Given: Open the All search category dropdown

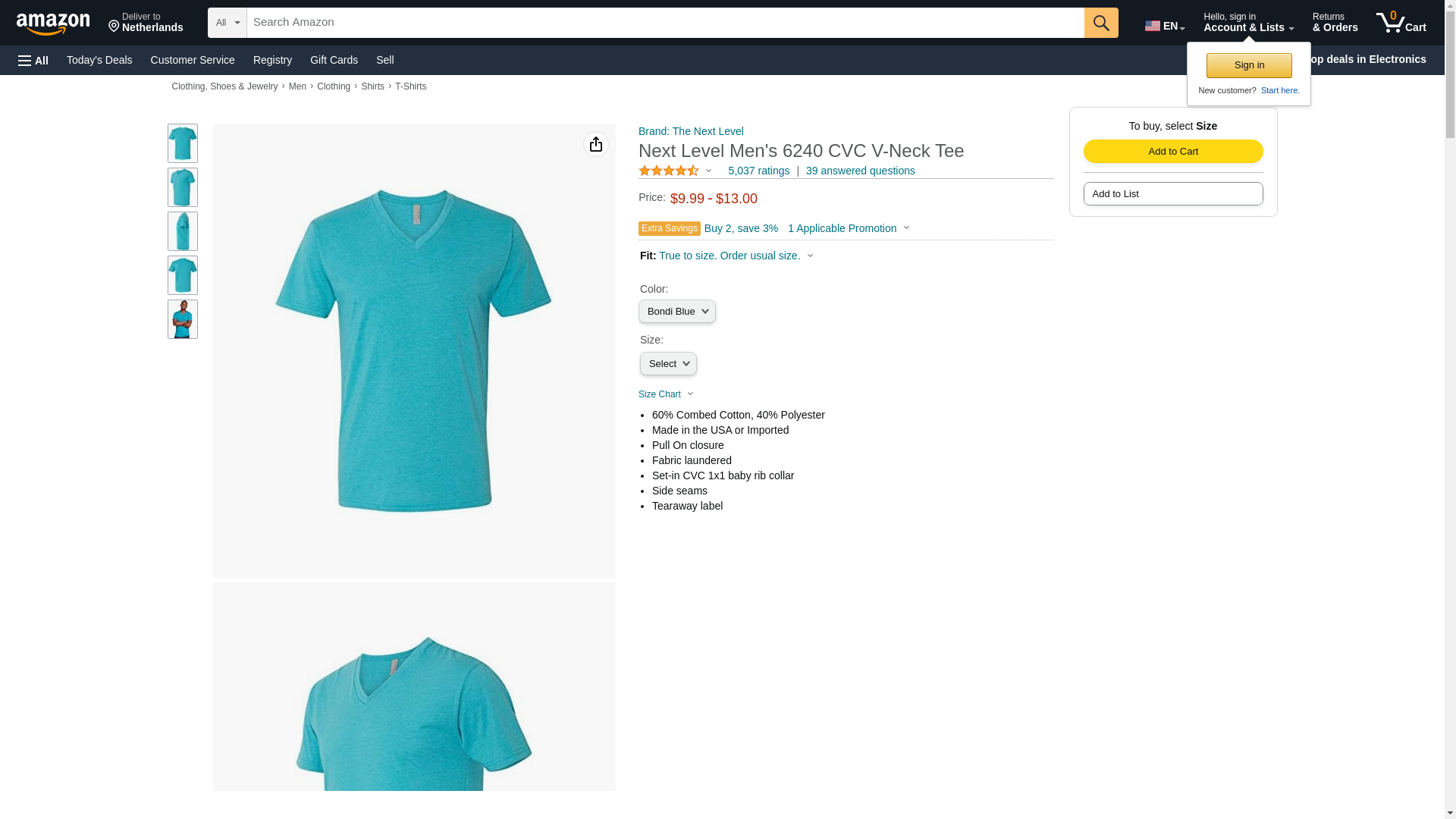Looking at the screenshot, I should tap(227, 23).
